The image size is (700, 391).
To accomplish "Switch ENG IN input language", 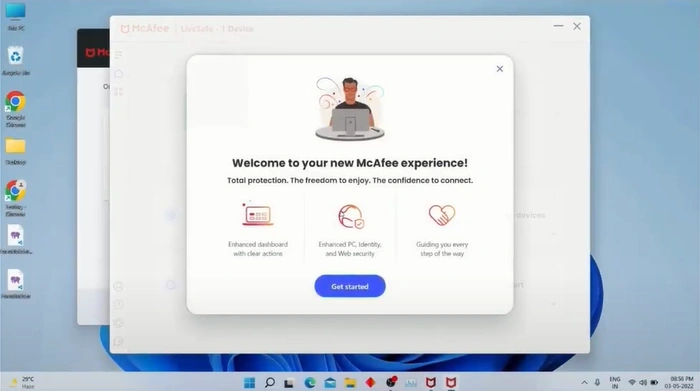I will [x=615, y=383].
